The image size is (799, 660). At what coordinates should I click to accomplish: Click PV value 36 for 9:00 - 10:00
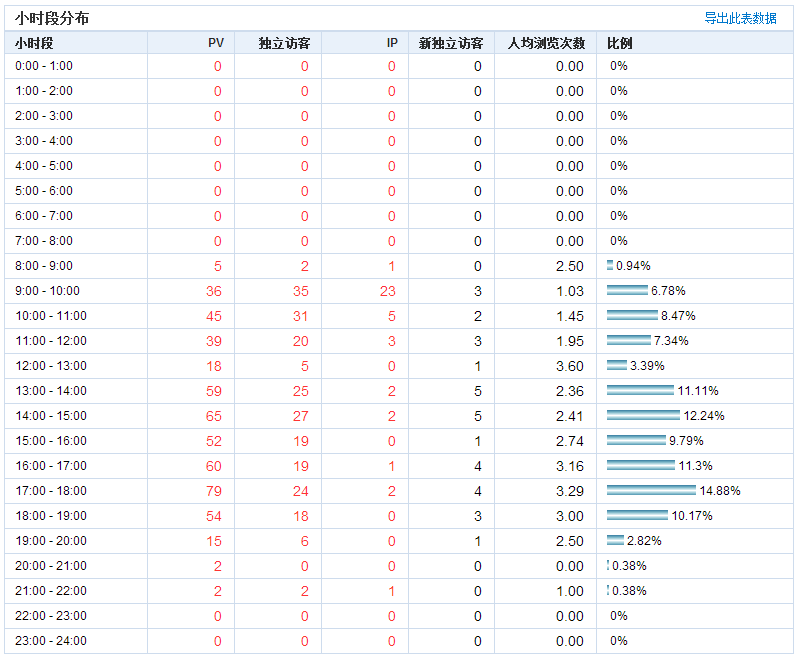[214, 291]
